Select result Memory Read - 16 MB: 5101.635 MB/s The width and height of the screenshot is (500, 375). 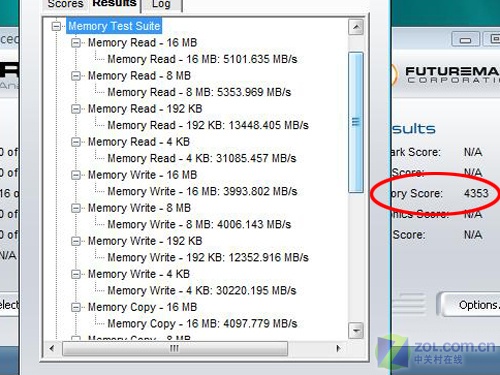coord(202,59)
